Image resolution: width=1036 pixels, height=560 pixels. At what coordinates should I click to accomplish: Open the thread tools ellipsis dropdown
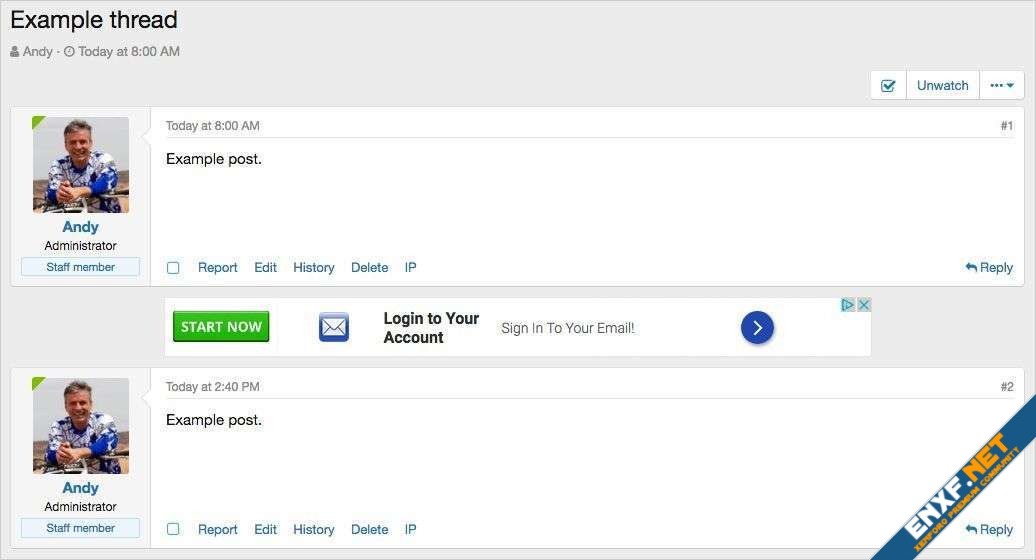point(1002,86)
